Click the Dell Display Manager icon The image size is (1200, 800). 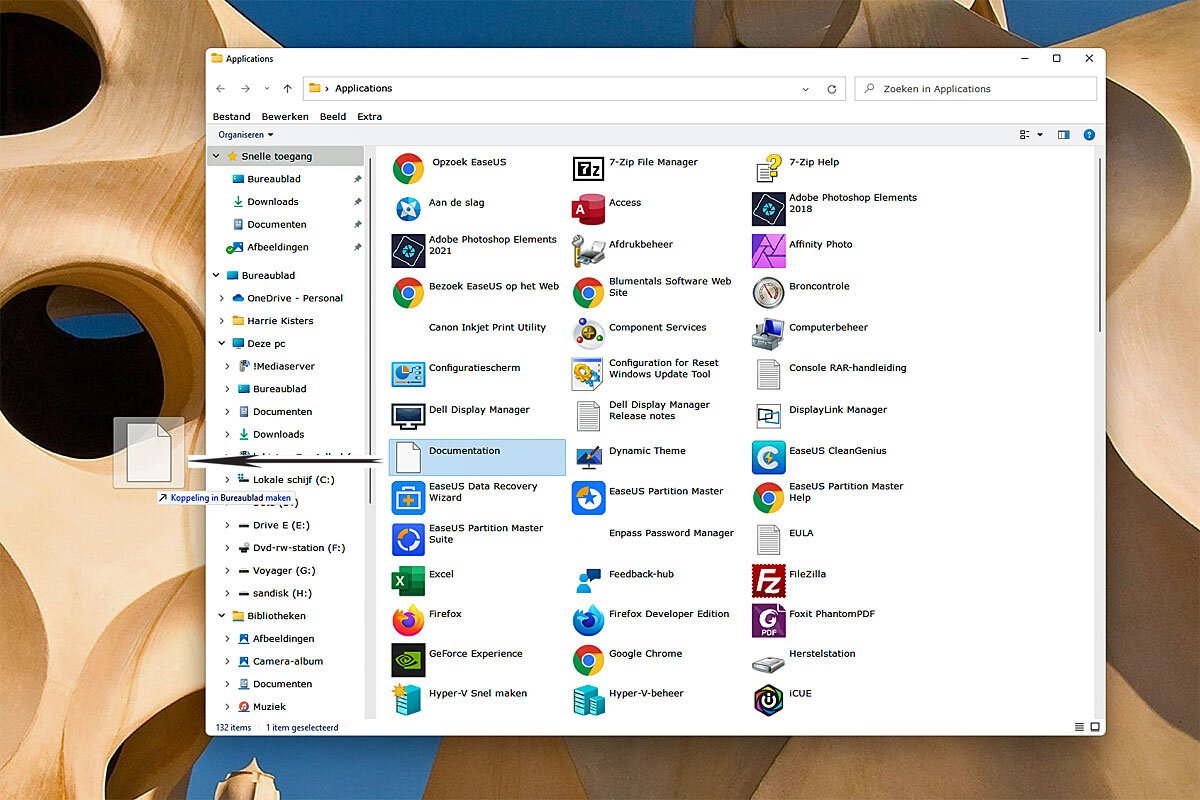point(408,416)
